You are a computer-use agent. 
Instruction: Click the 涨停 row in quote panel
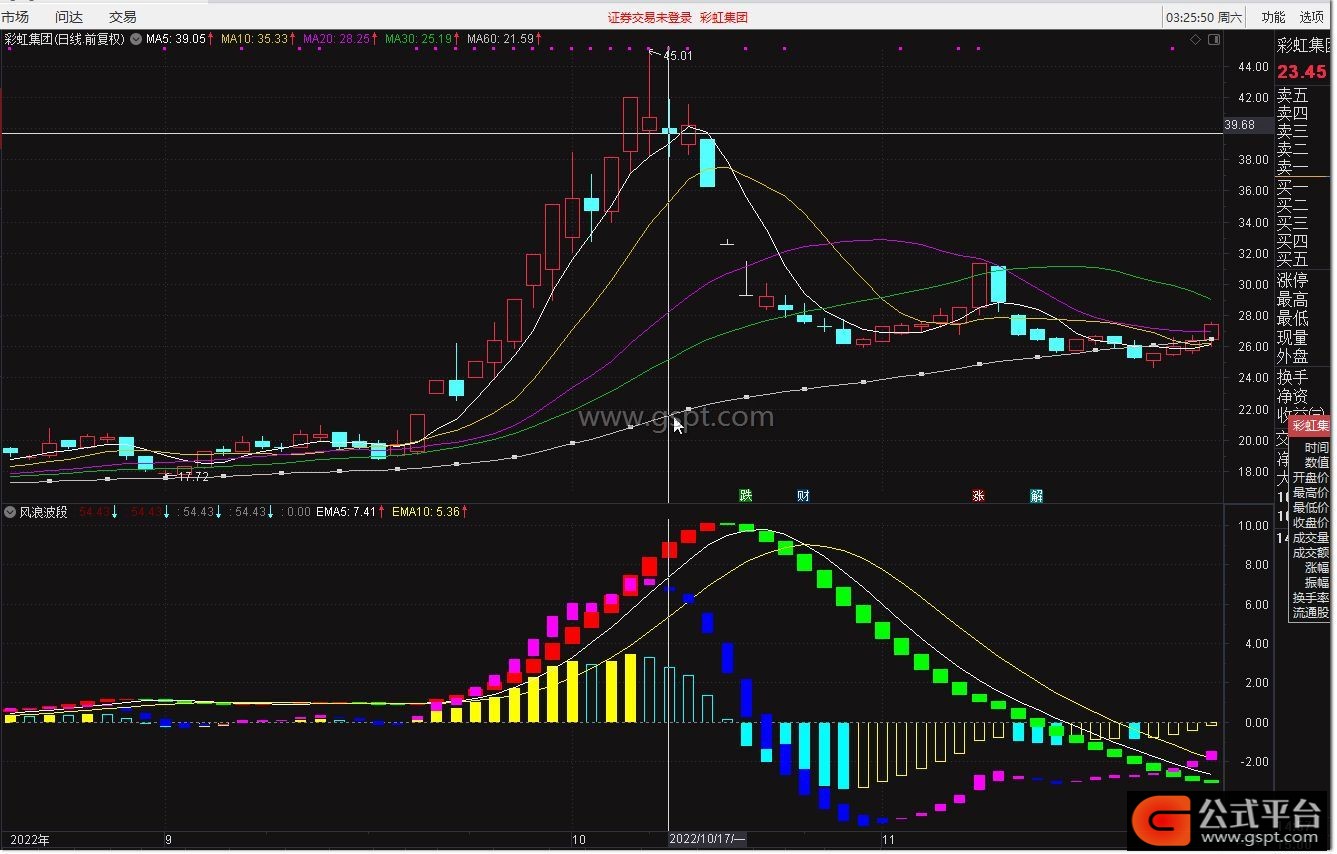1292,281
